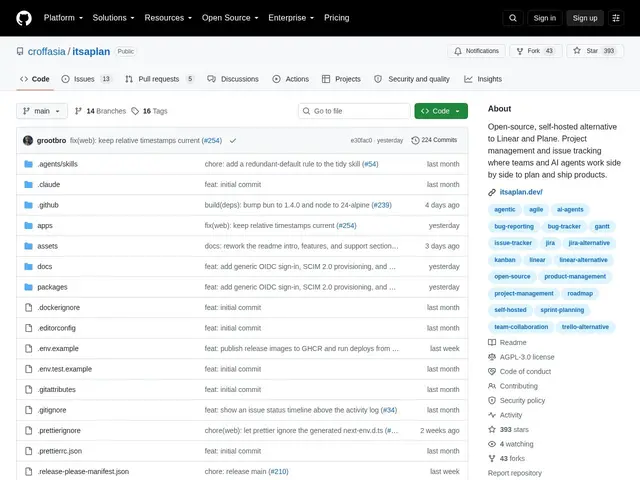640x480 pixels.
Task: Open the e30fac0 commit hash link
Action: tap(361, 140)
